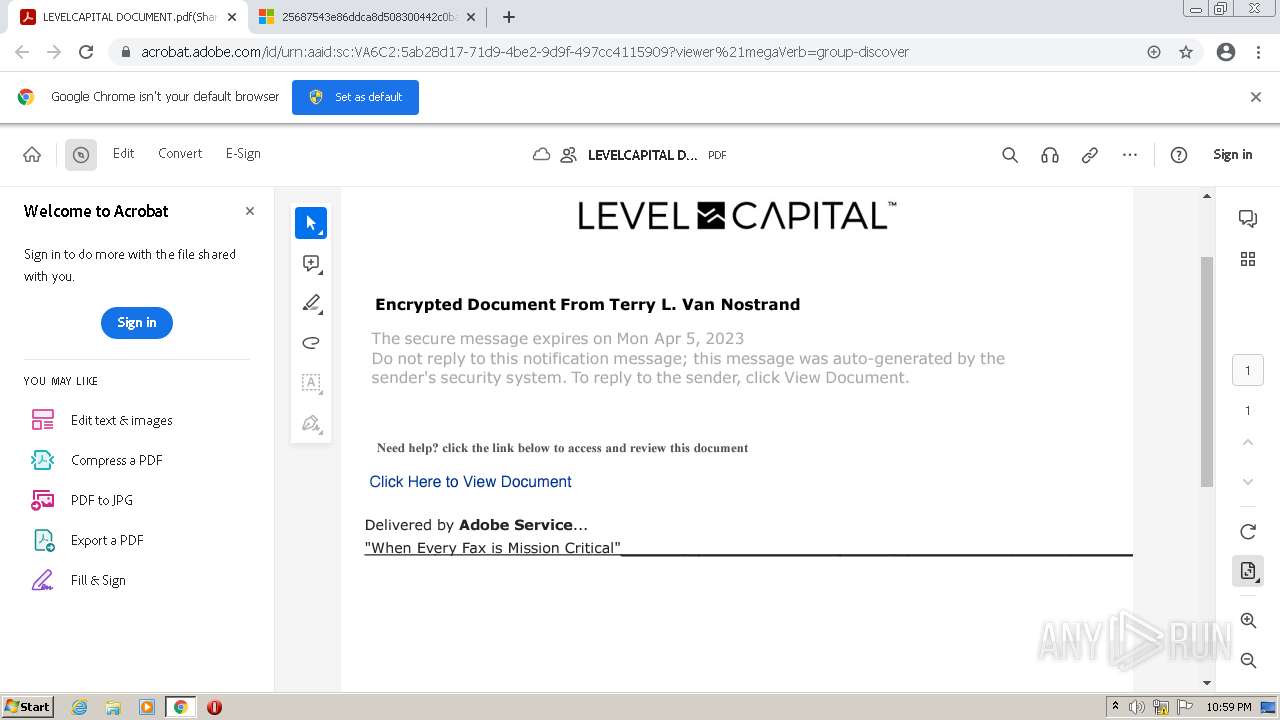Click the search magnifier icon
Image resolution: width=1280 pixels, height=720 pixels.
(x=1010, y=155)
